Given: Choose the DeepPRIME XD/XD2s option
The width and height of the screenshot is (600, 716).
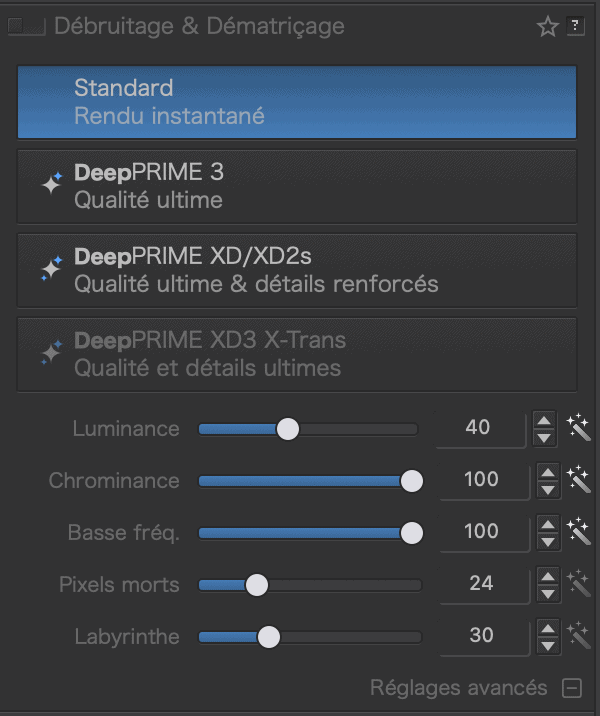Looking at the screenshot, I should (297, 270).
